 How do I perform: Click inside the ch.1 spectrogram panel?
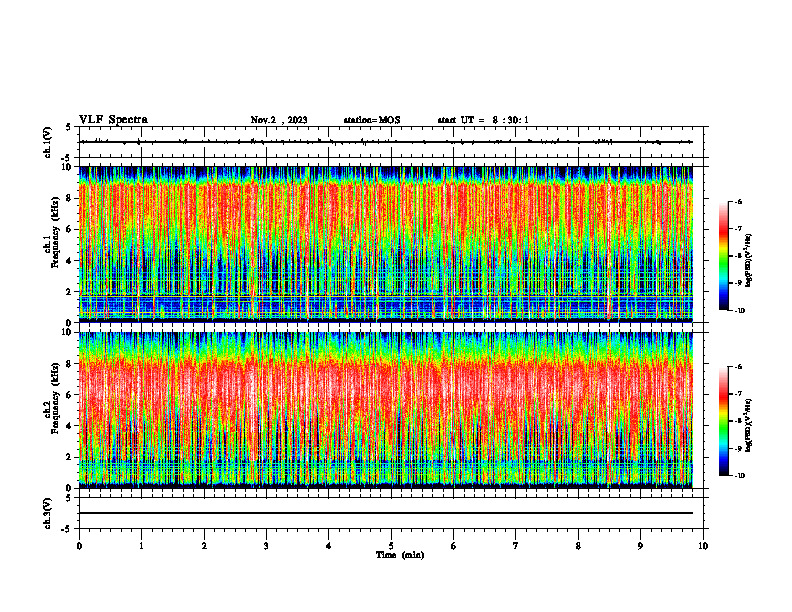tap(386, 244)
